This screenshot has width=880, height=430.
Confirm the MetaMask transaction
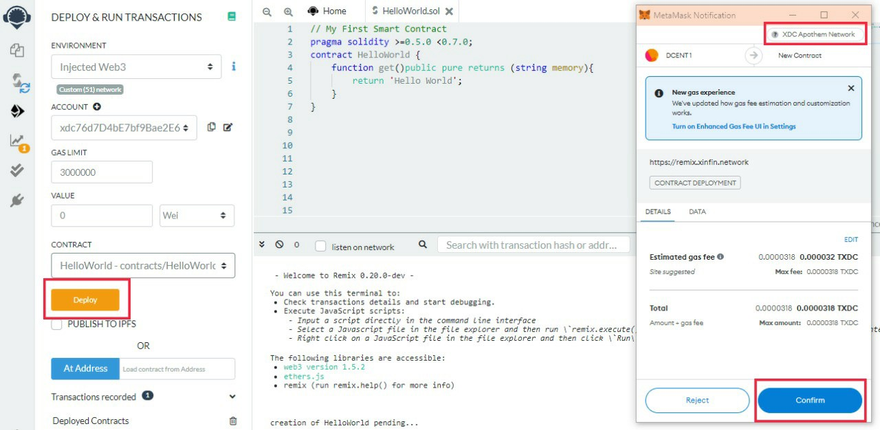click(x=809, y=400)
